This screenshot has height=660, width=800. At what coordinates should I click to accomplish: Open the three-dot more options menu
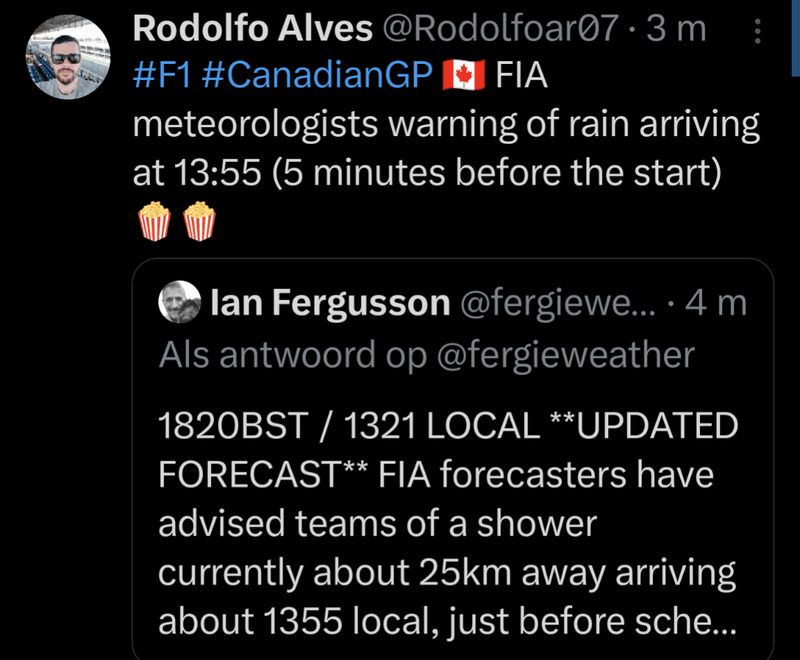coord(756,33)
